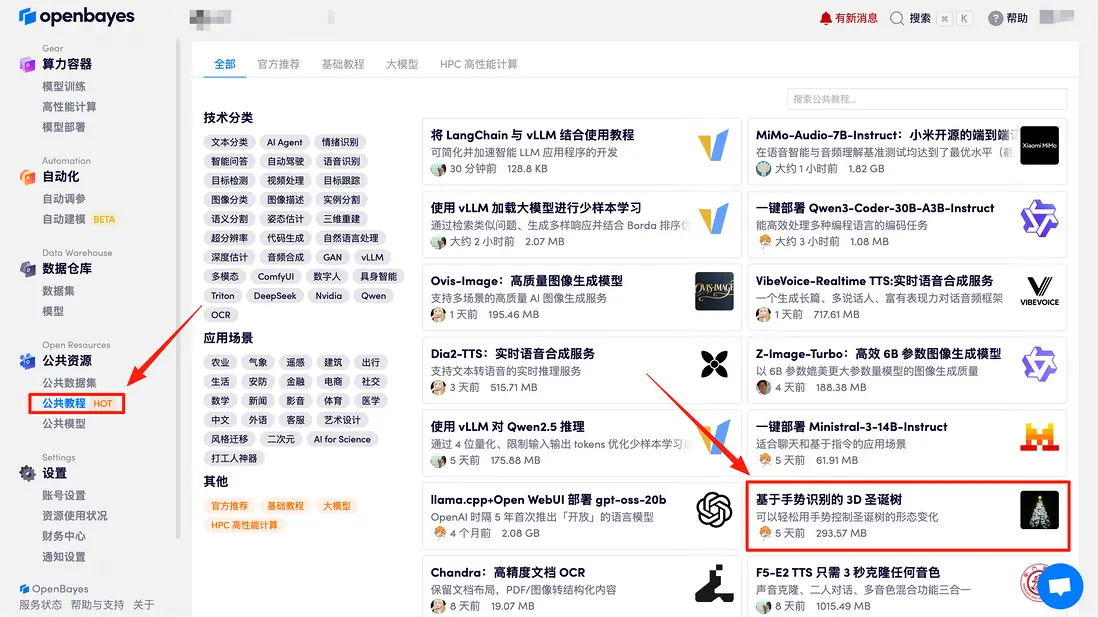Open the chat support bubble
This screenshot has height=617, width=1098.
coord(1060,585)
